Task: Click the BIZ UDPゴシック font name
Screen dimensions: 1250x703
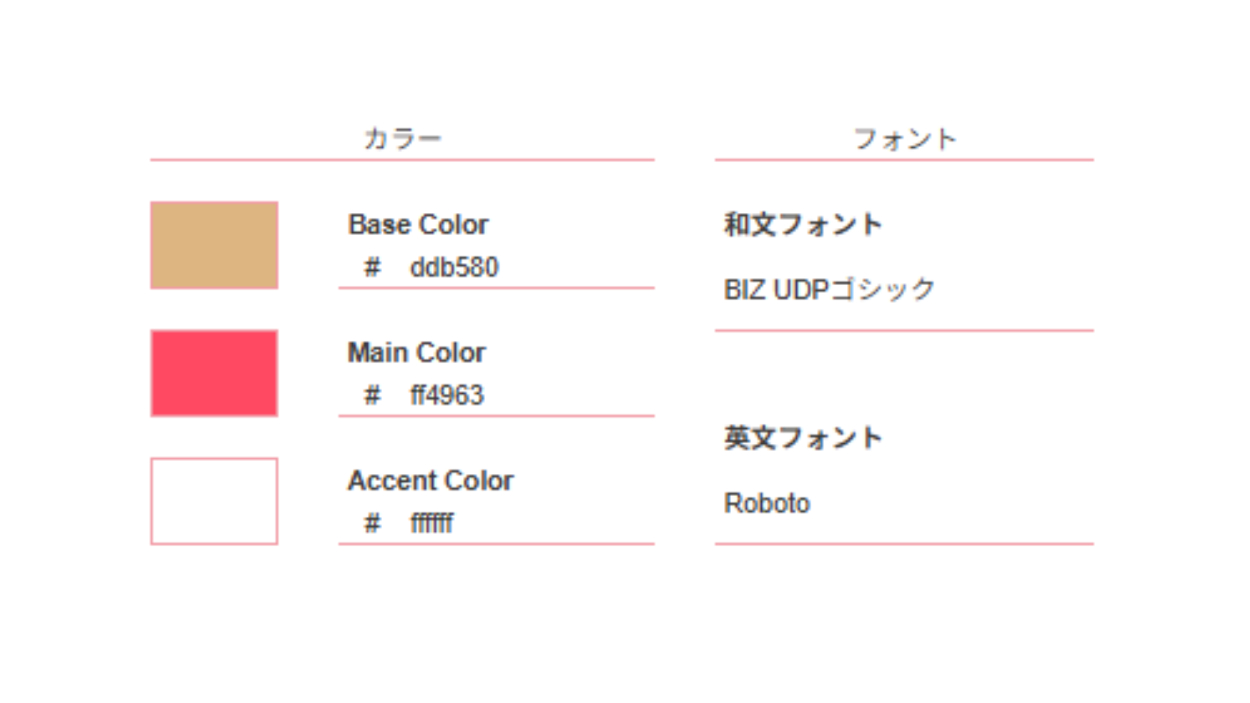Action: [x=829, y=290]
